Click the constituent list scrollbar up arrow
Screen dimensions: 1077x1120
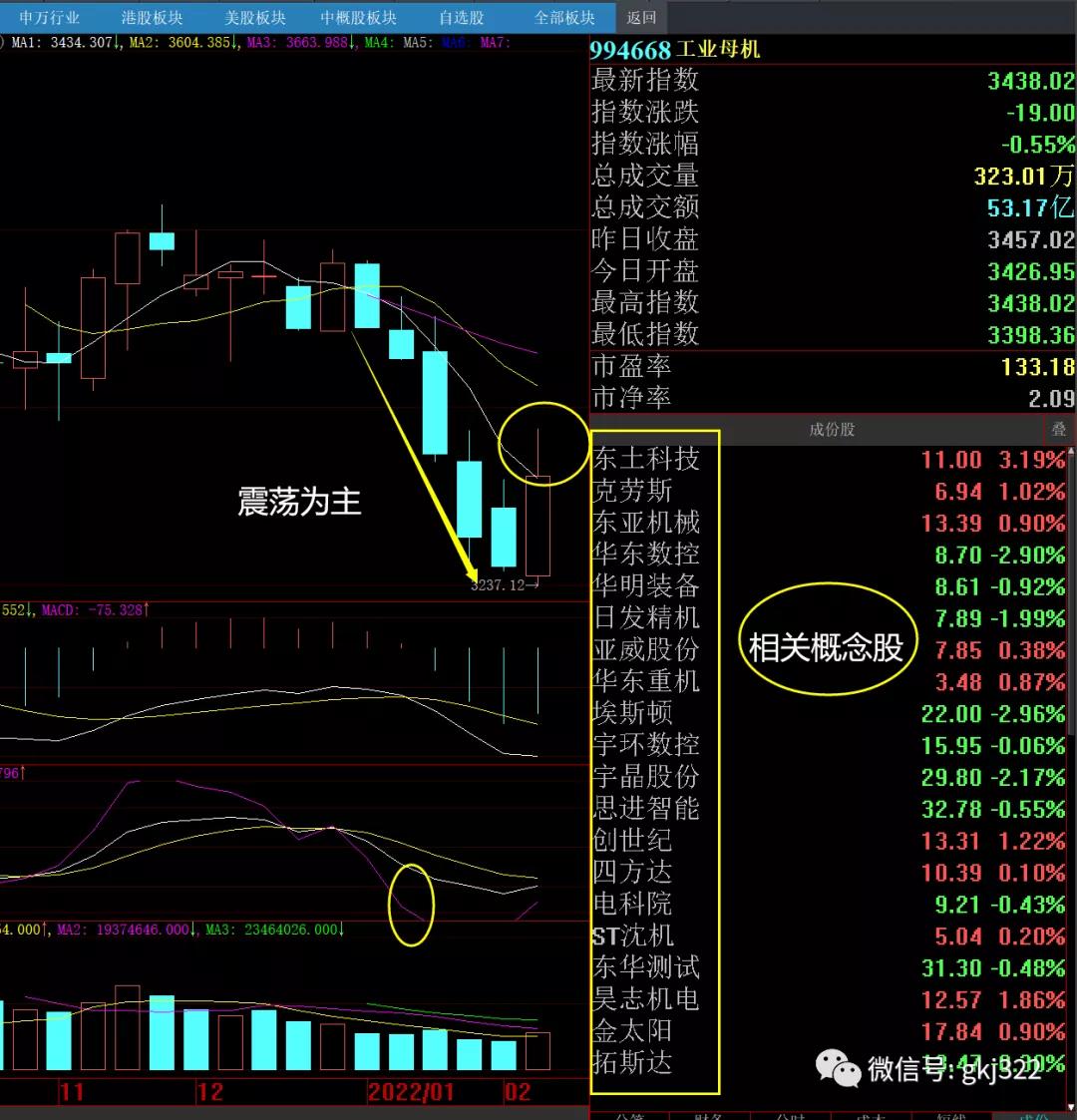(1071, 453)
